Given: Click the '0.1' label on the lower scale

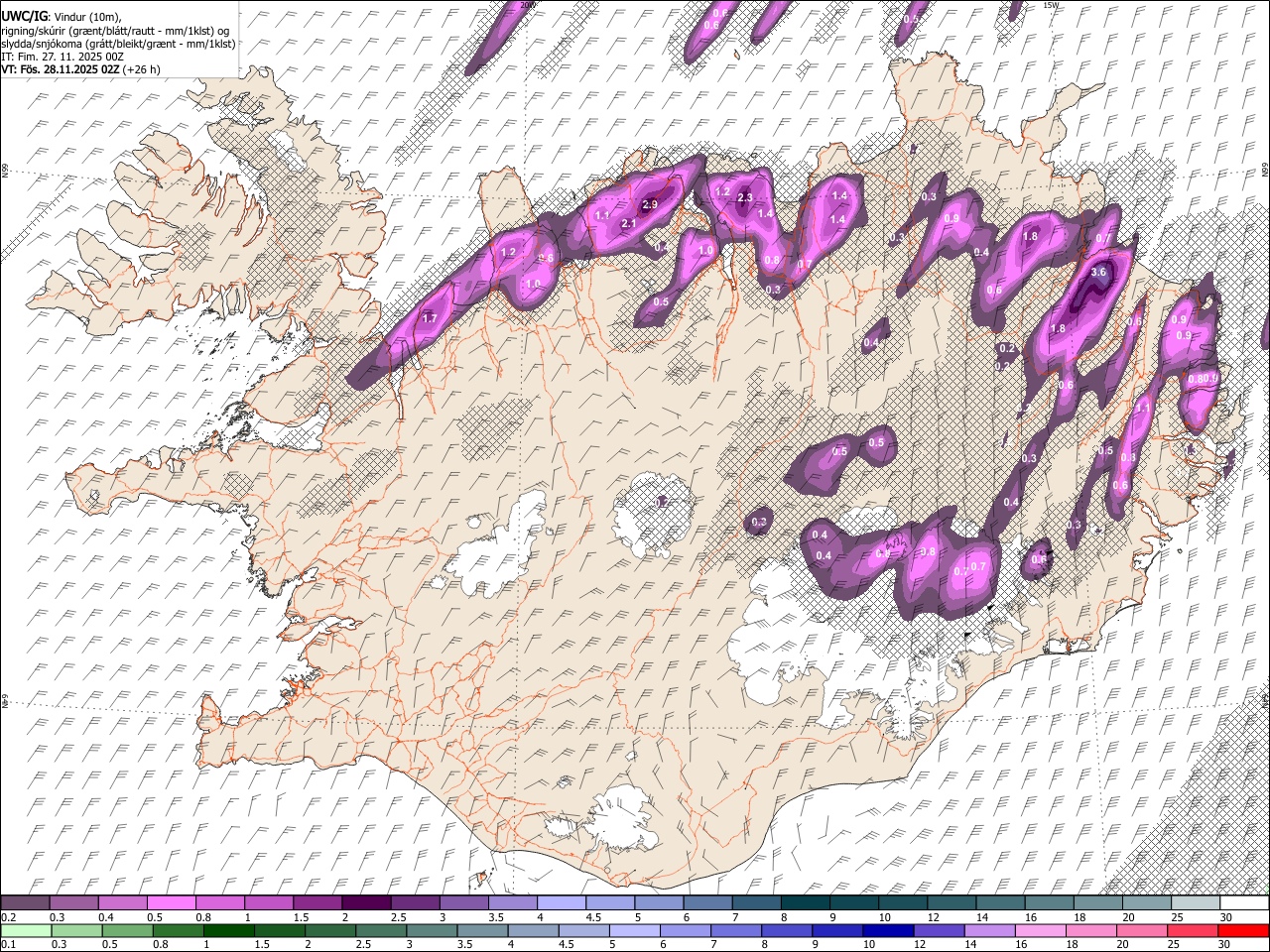Looking at the screenshot, I should point(9,944).
